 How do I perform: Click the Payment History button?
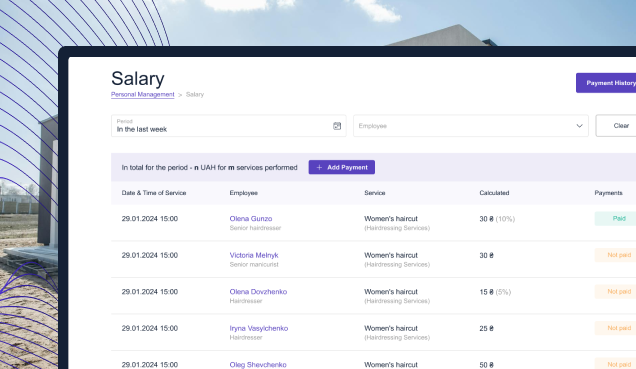click(x=606, y=83)
